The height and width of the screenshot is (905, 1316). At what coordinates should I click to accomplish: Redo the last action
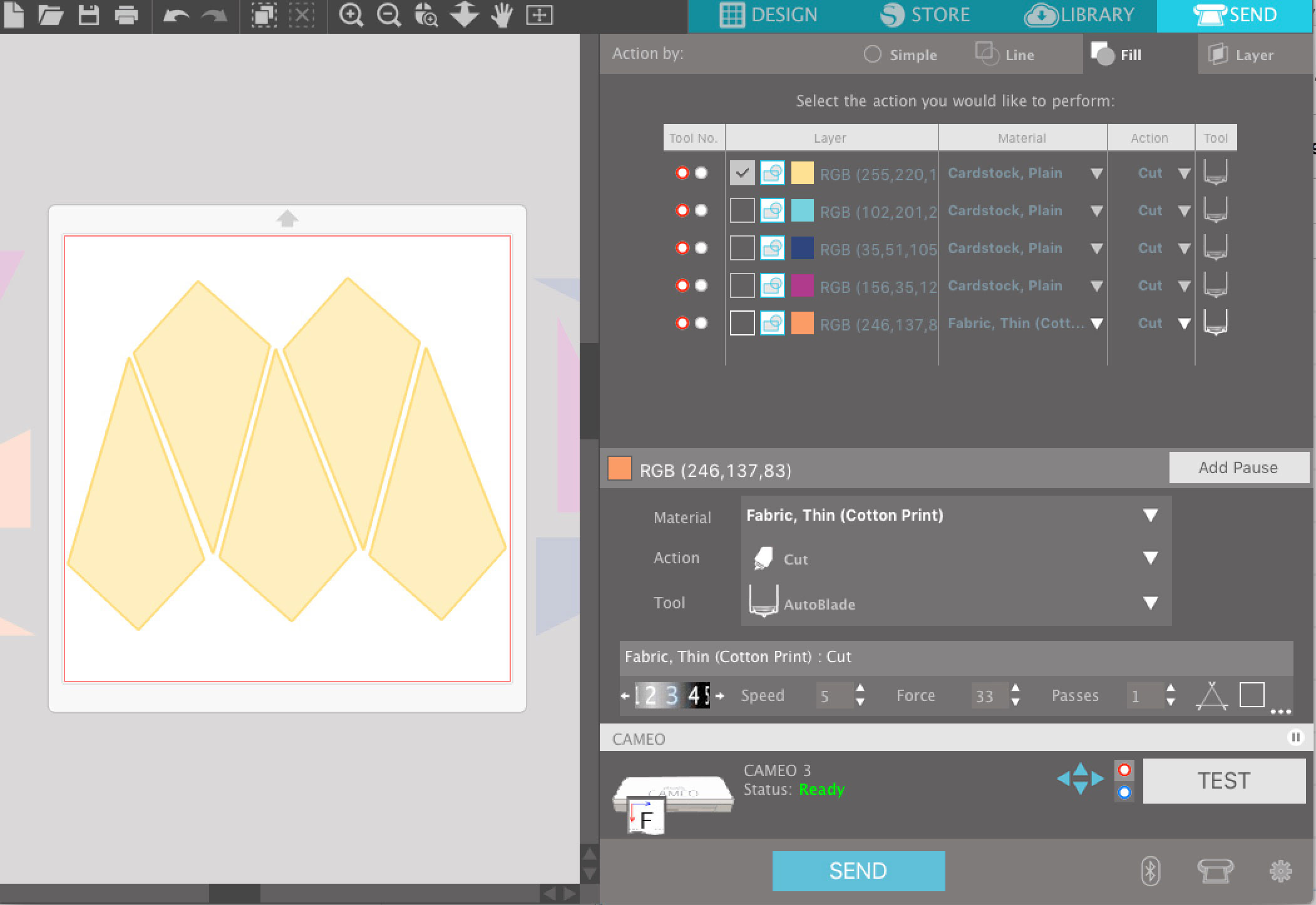tap(214, 15)
